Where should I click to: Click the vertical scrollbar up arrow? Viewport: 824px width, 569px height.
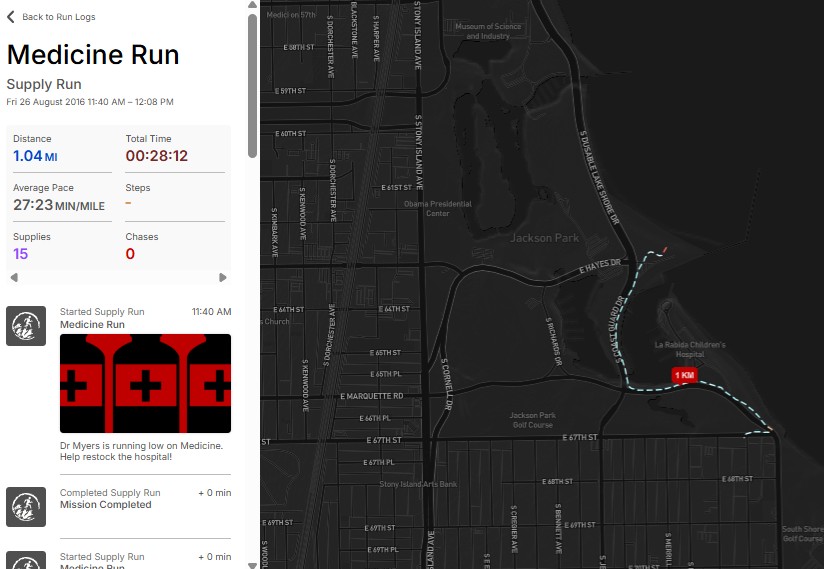click(252, 5)
